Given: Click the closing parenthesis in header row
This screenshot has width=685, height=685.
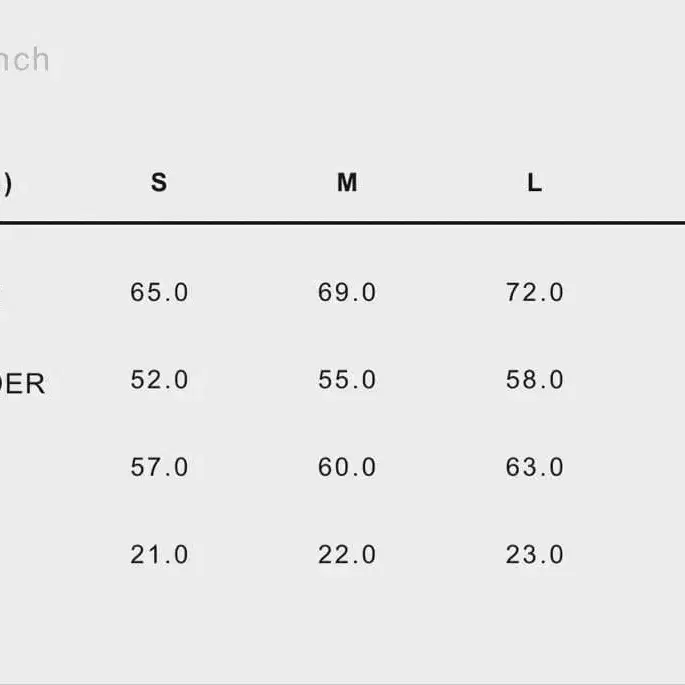Looking at the screenshot, I should coord(6,184).
